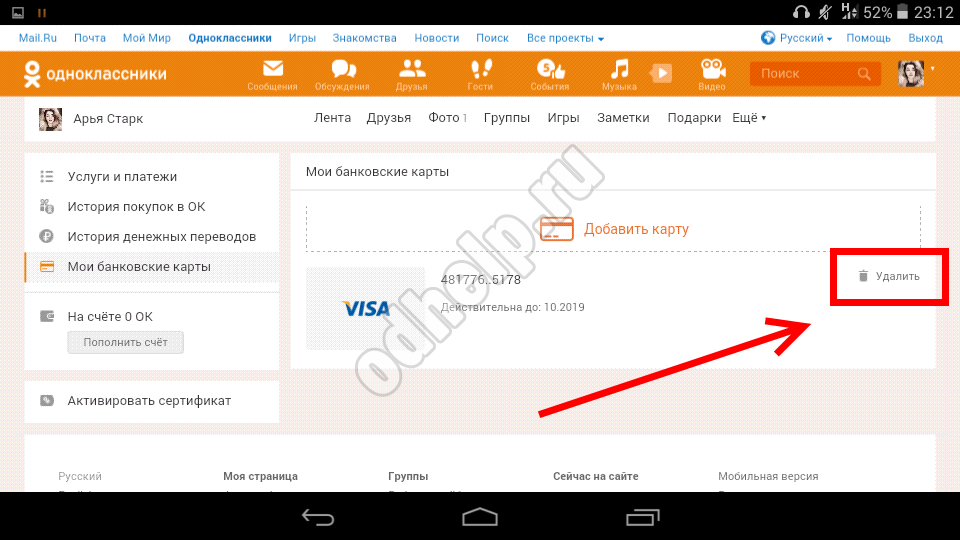The image size is (960, 540).
Task: Open profile avatar in orange header
Action: pos(911,73)
